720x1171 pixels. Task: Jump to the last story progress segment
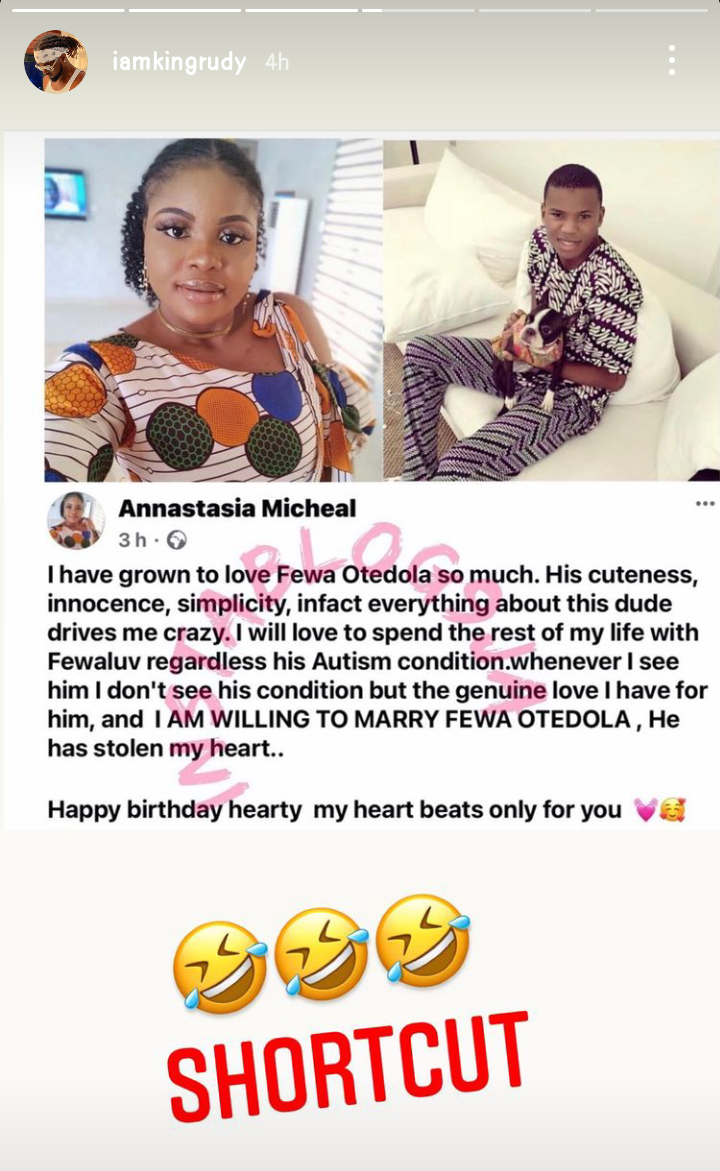click(651, 10)
